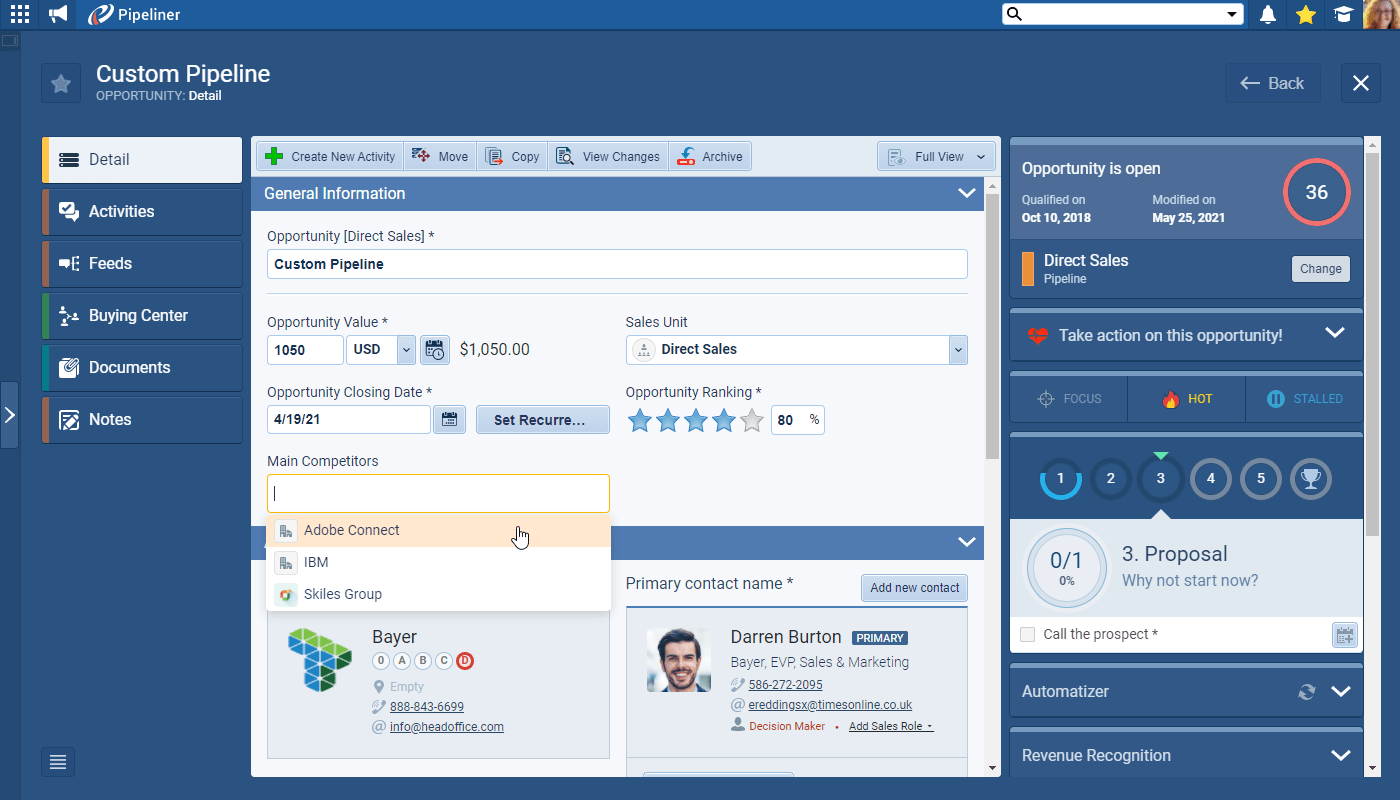Click the graduation cap learning icon
The height and width of the screenshot is (800, 1400).
click(1343, 15)
